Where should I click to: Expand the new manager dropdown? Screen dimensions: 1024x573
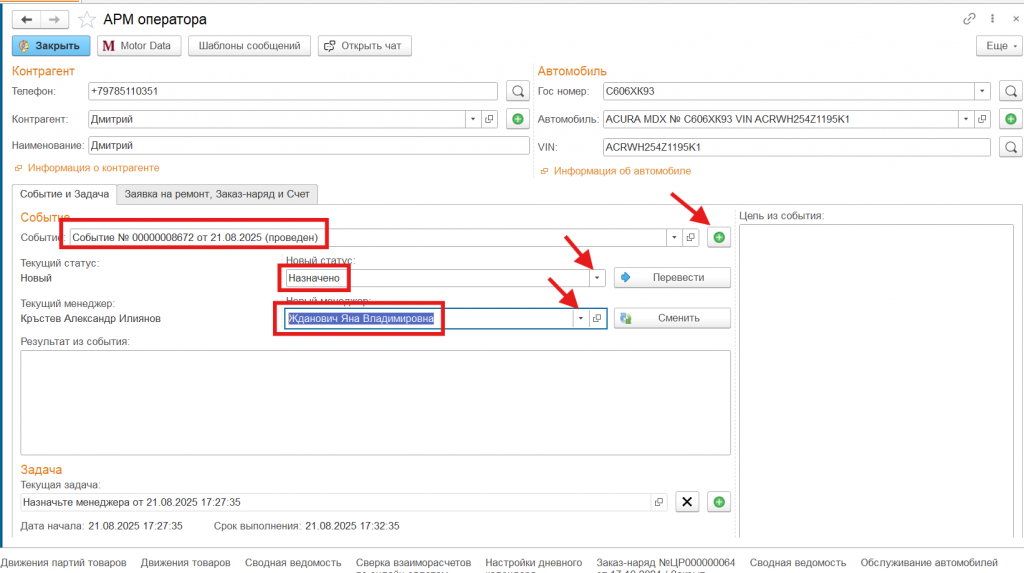coord(580,318)
